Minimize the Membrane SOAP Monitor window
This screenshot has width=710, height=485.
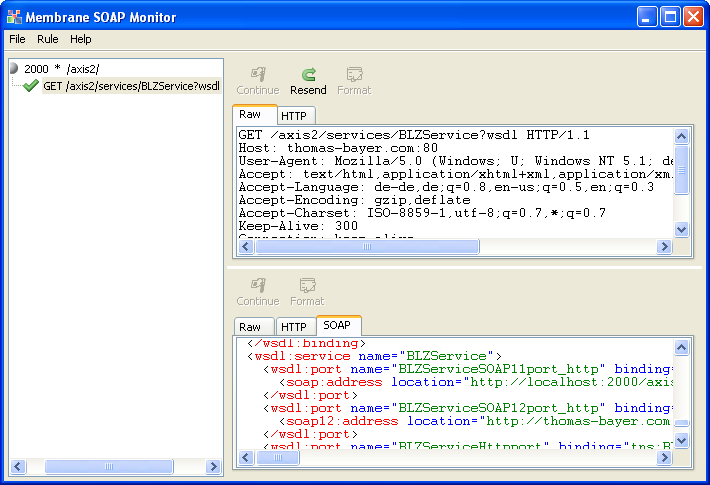(647, 17)
